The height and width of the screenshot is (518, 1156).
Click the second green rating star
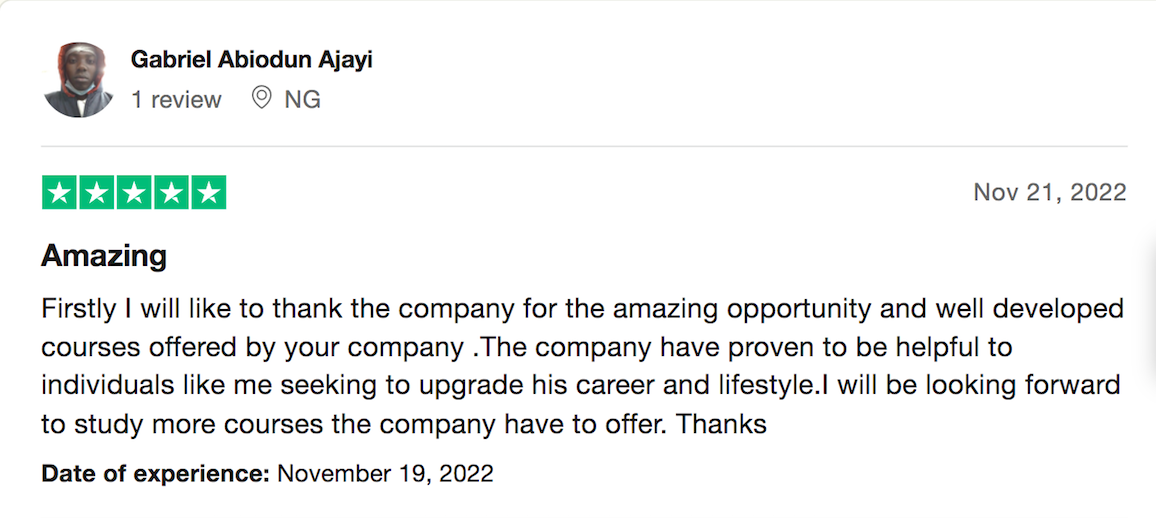click(97, 193)
